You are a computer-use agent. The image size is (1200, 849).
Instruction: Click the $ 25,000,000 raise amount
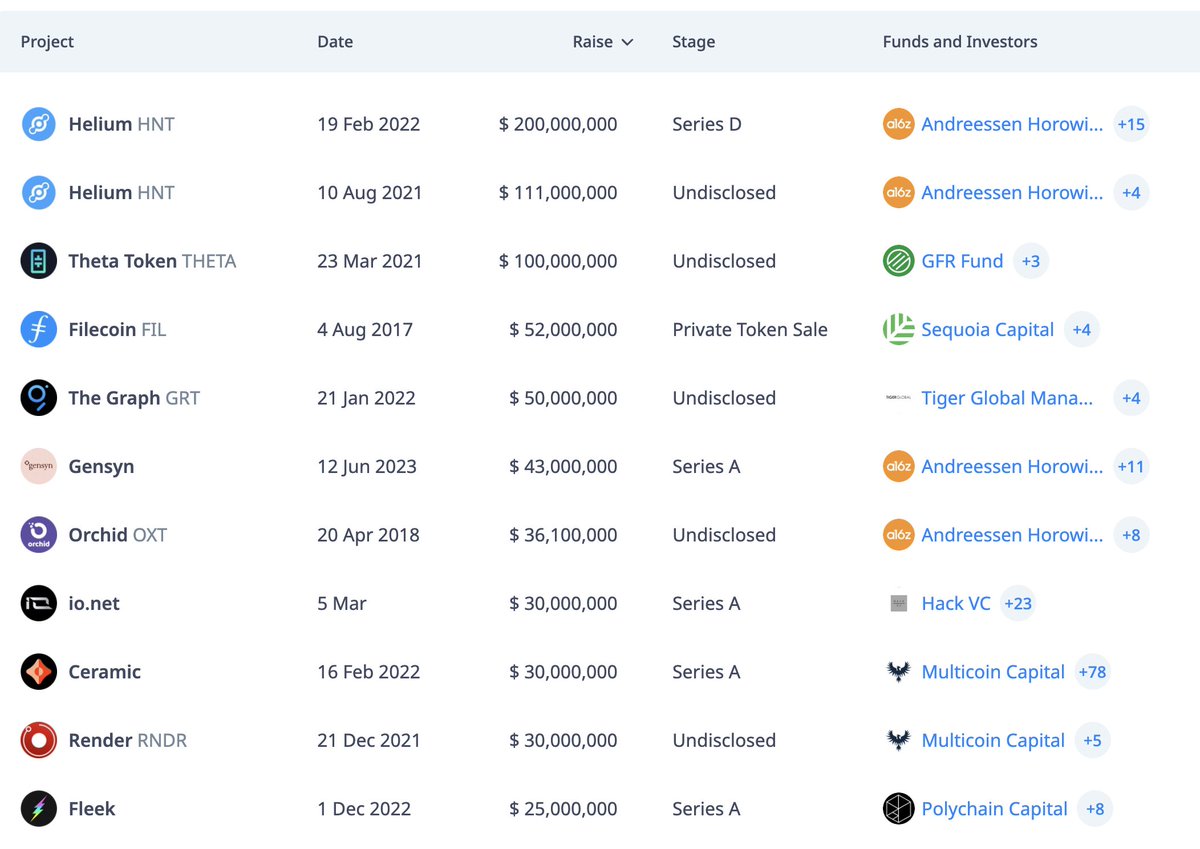click(563, 809)
